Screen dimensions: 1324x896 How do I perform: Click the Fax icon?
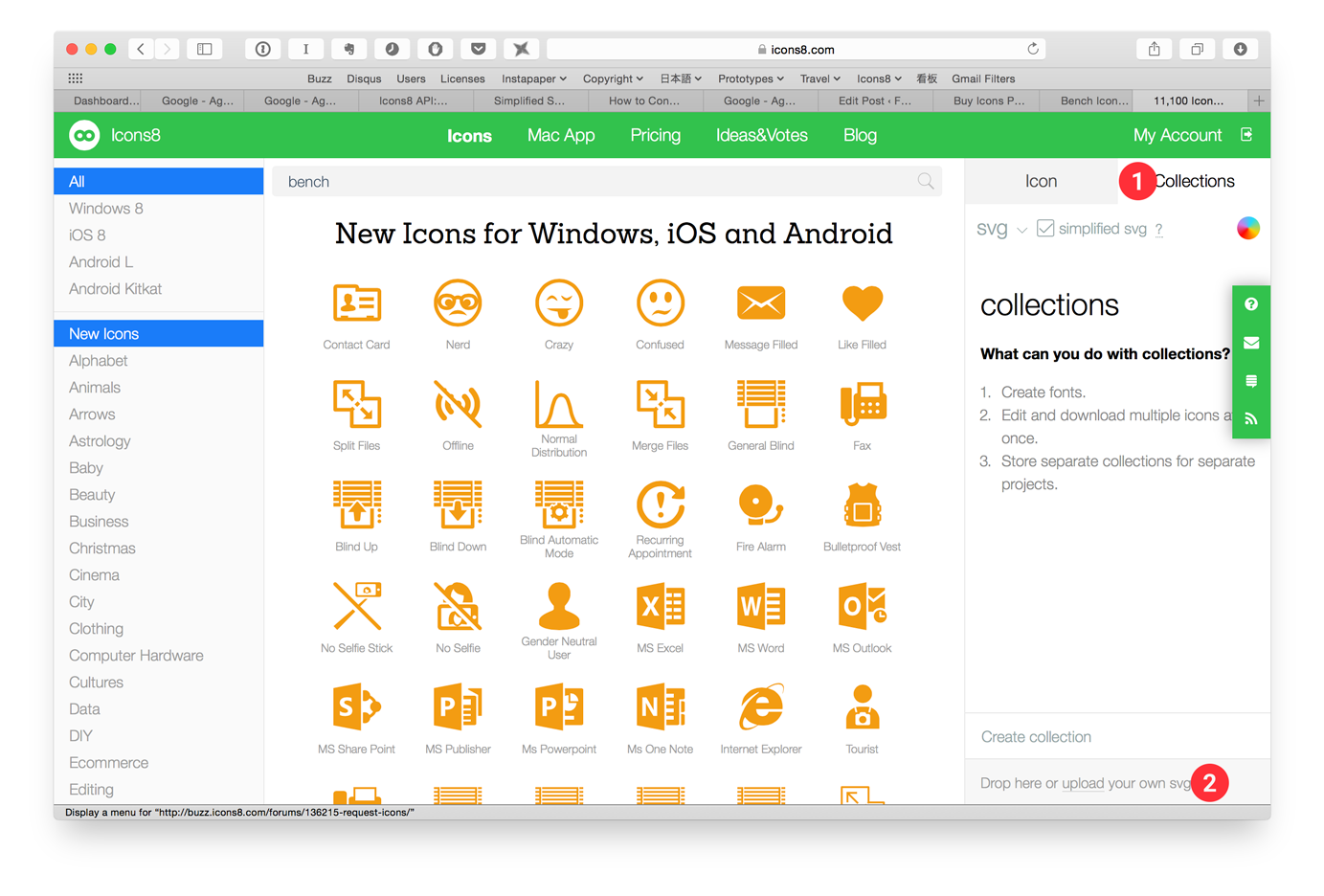861,404
